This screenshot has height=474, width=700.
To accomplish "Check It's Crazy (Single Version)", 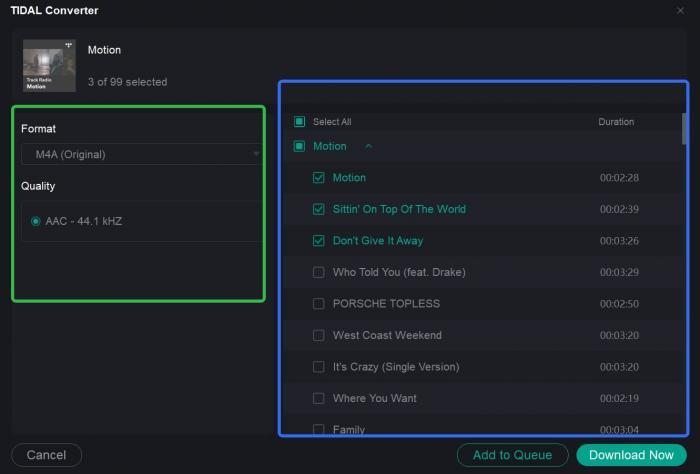I will 319,367.
